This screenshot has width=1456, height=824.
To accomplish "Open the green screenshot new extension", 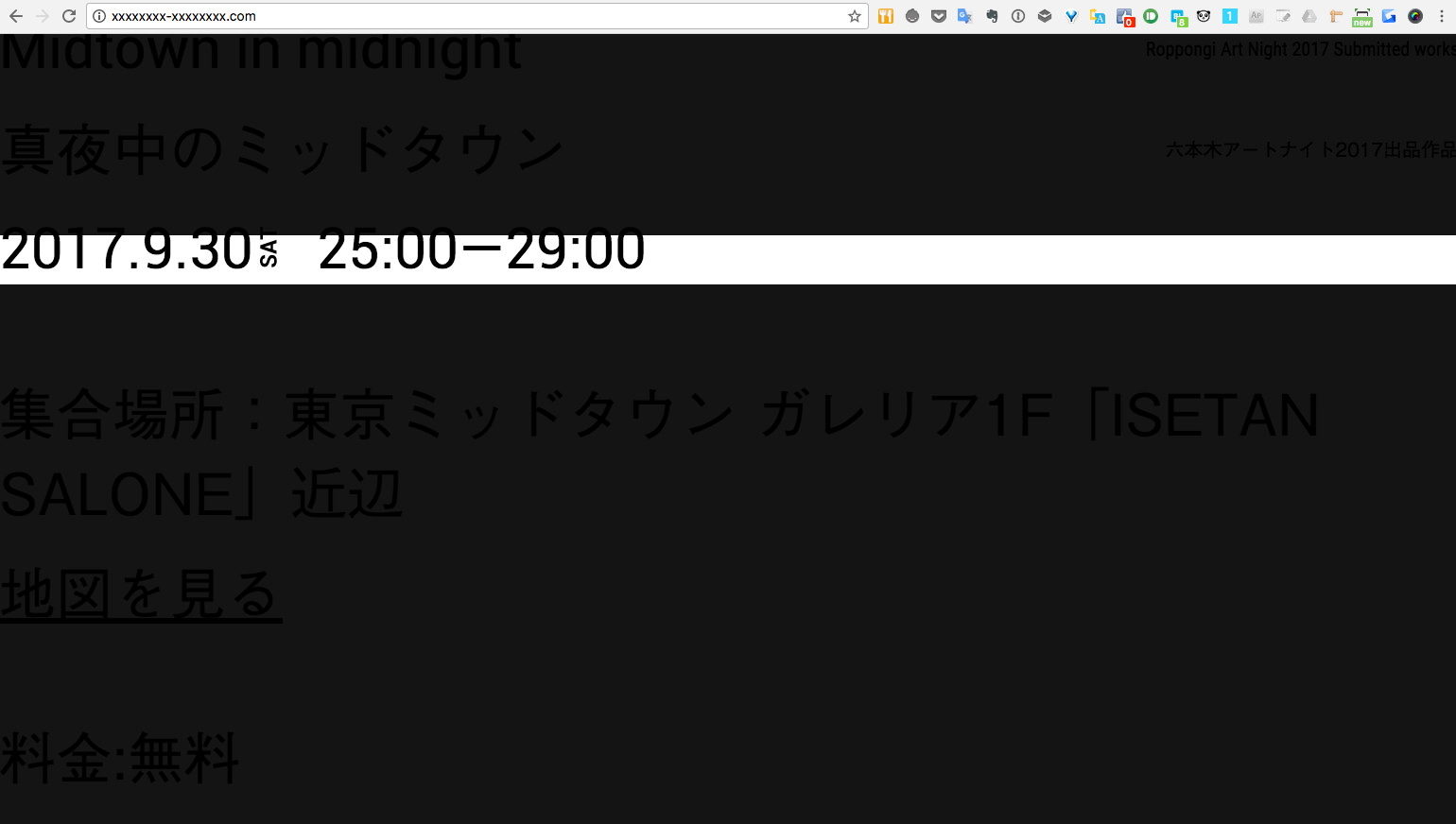I will tap(1362, 16).
